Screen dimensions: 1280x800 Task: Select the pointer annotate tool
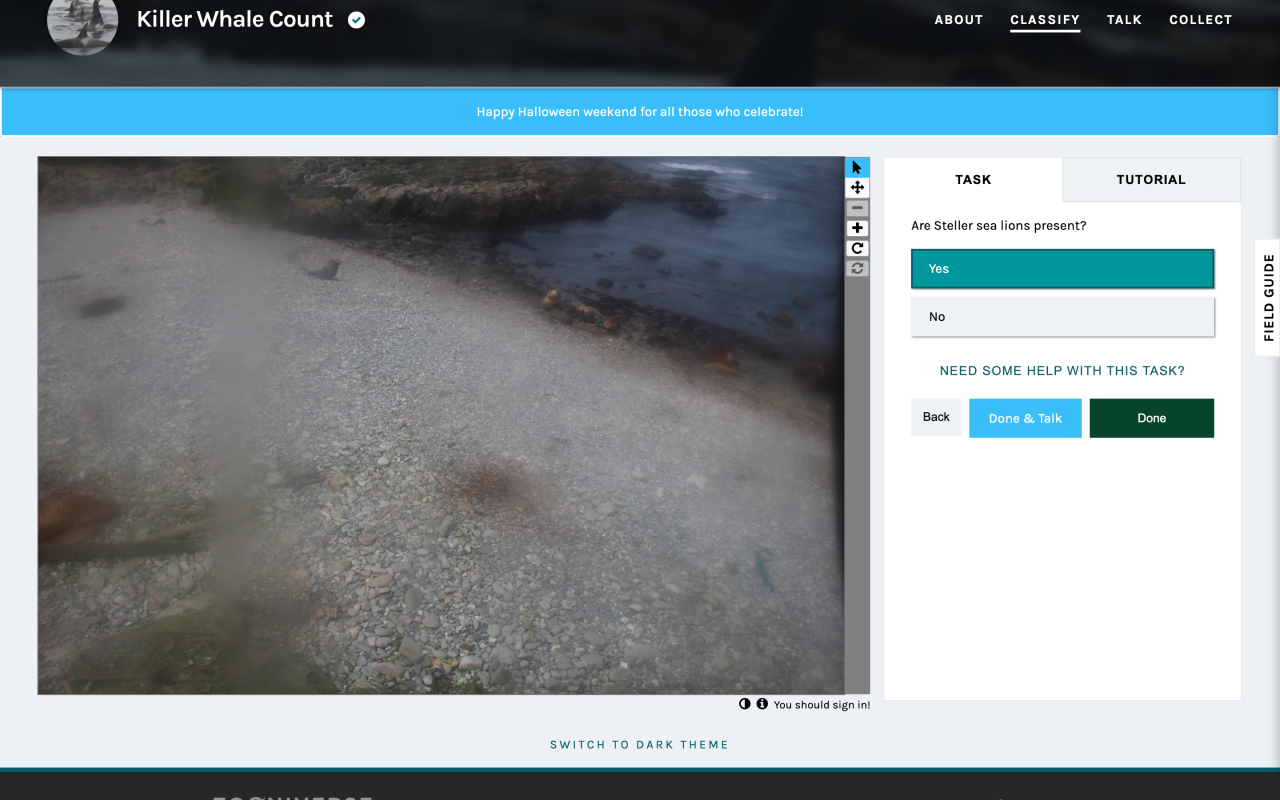tap(857, 168)
